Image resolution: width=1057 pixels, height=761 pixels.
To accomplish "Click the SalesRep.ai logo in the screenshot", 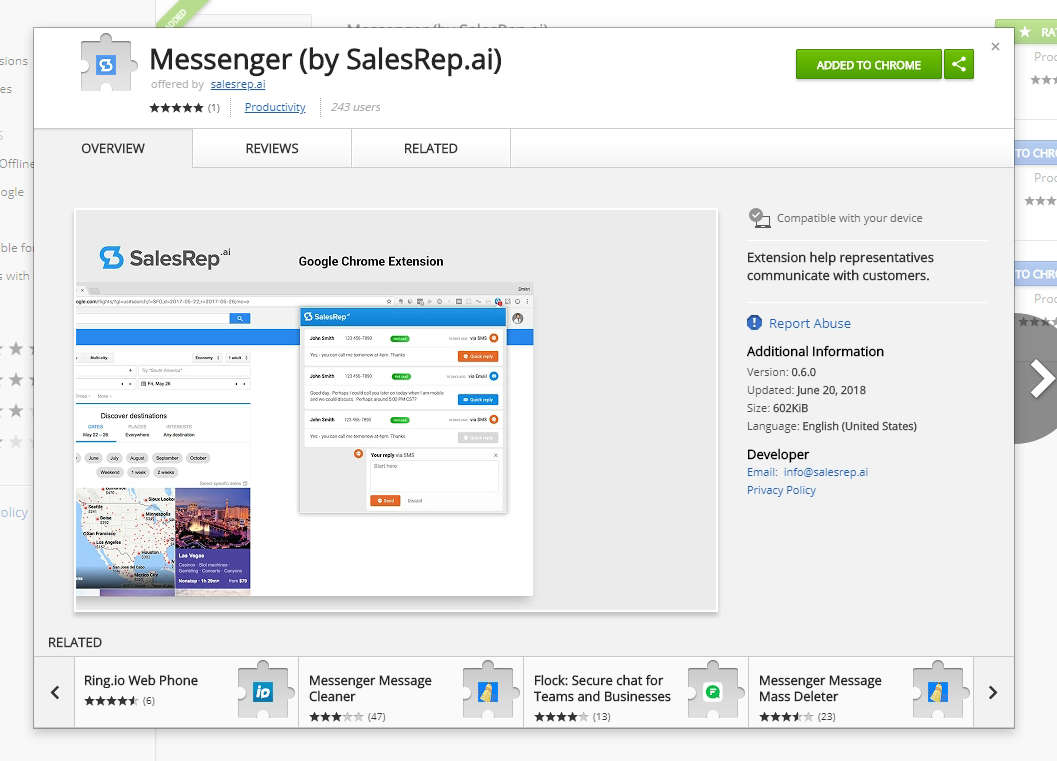I will click(x=164, y=257).
